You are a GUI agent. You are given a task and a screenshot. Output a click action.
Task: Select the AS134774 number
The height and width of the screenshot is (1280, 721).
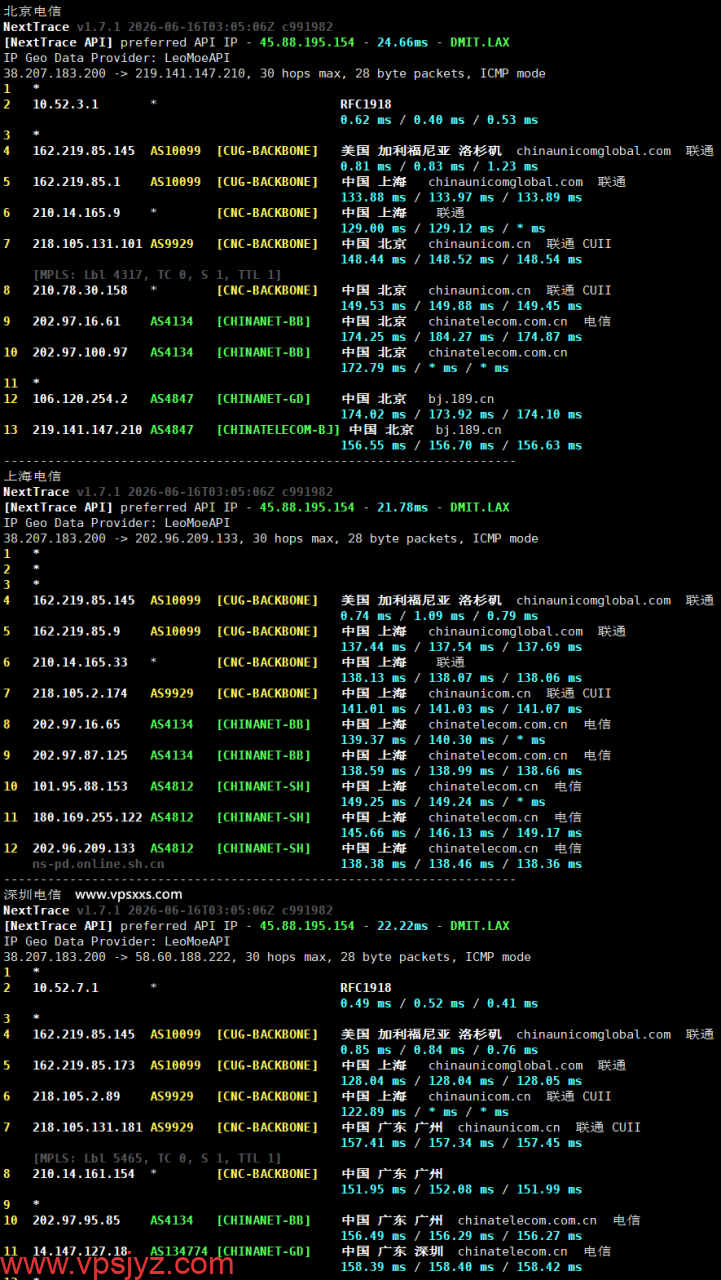click(x=180, y=1251)
